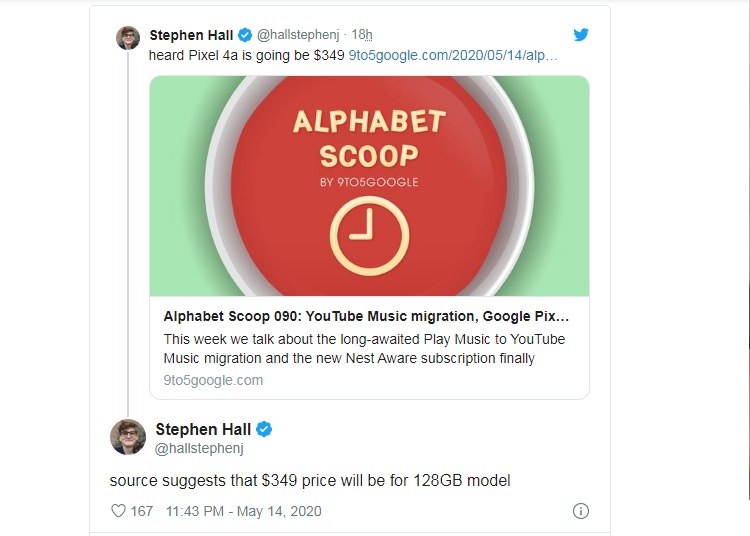
Task: Click verified badge beside top Stephen Hall name
Action: [245, 35]
